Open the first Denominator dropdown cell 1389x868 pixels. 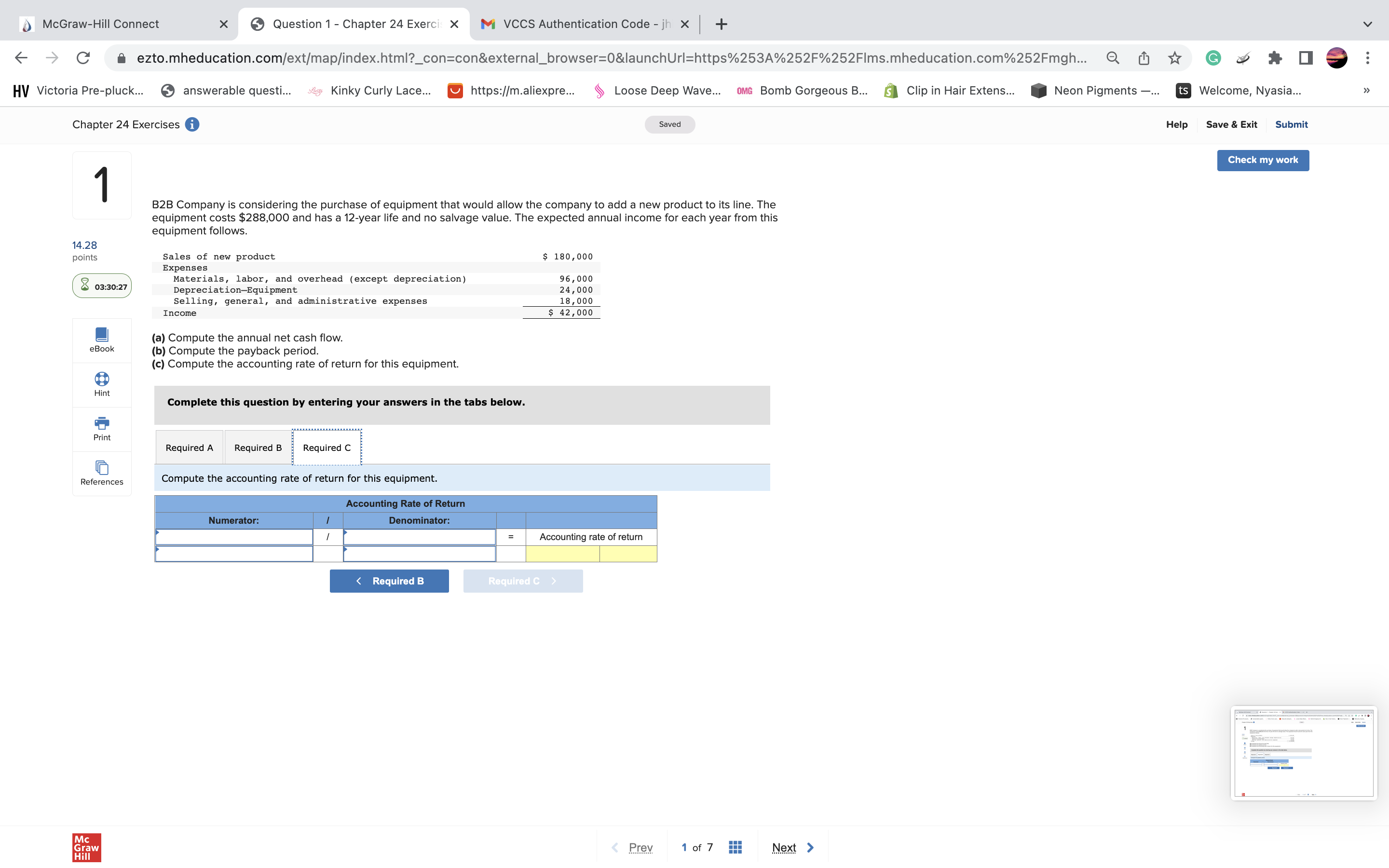pyautogui.click(x=419, y=537)
